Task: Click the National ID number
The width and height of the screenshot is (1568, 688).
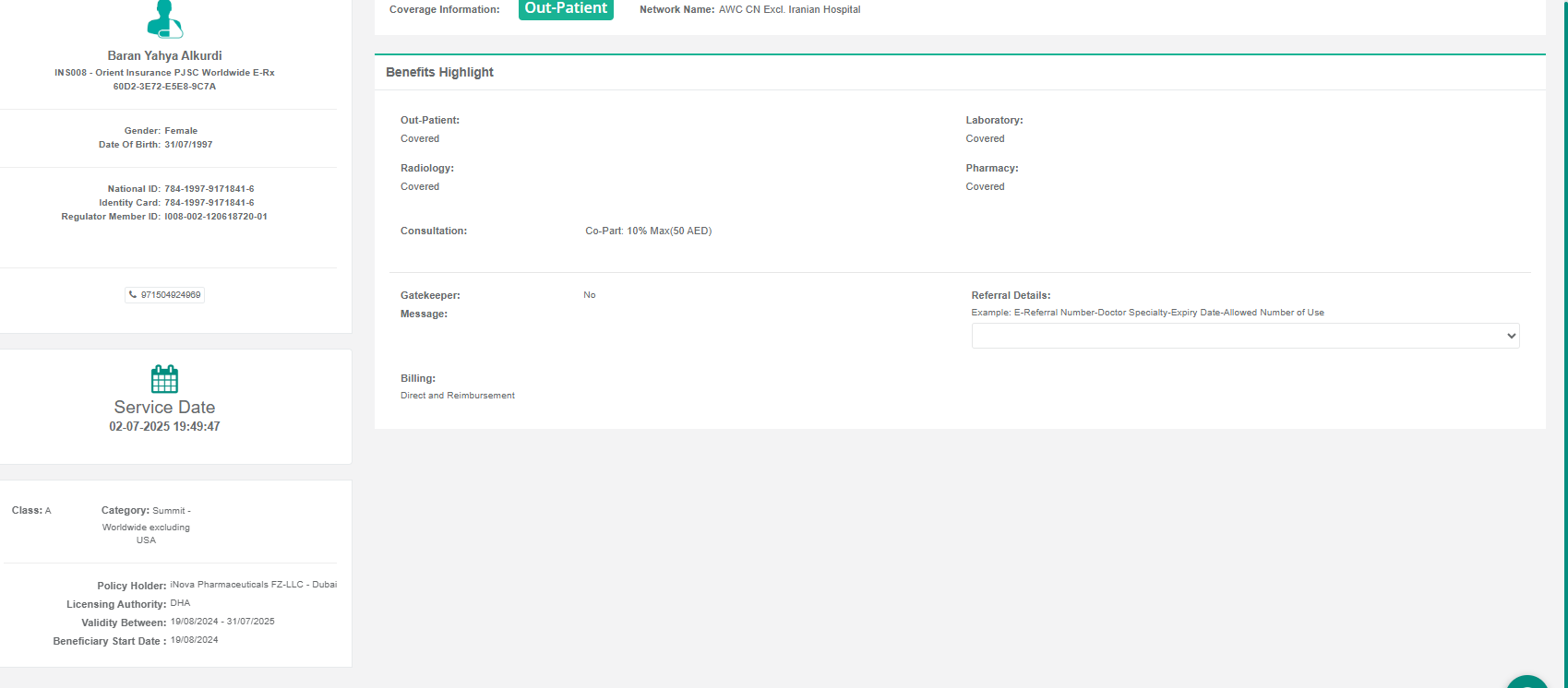Action: [x=209, y=189]
